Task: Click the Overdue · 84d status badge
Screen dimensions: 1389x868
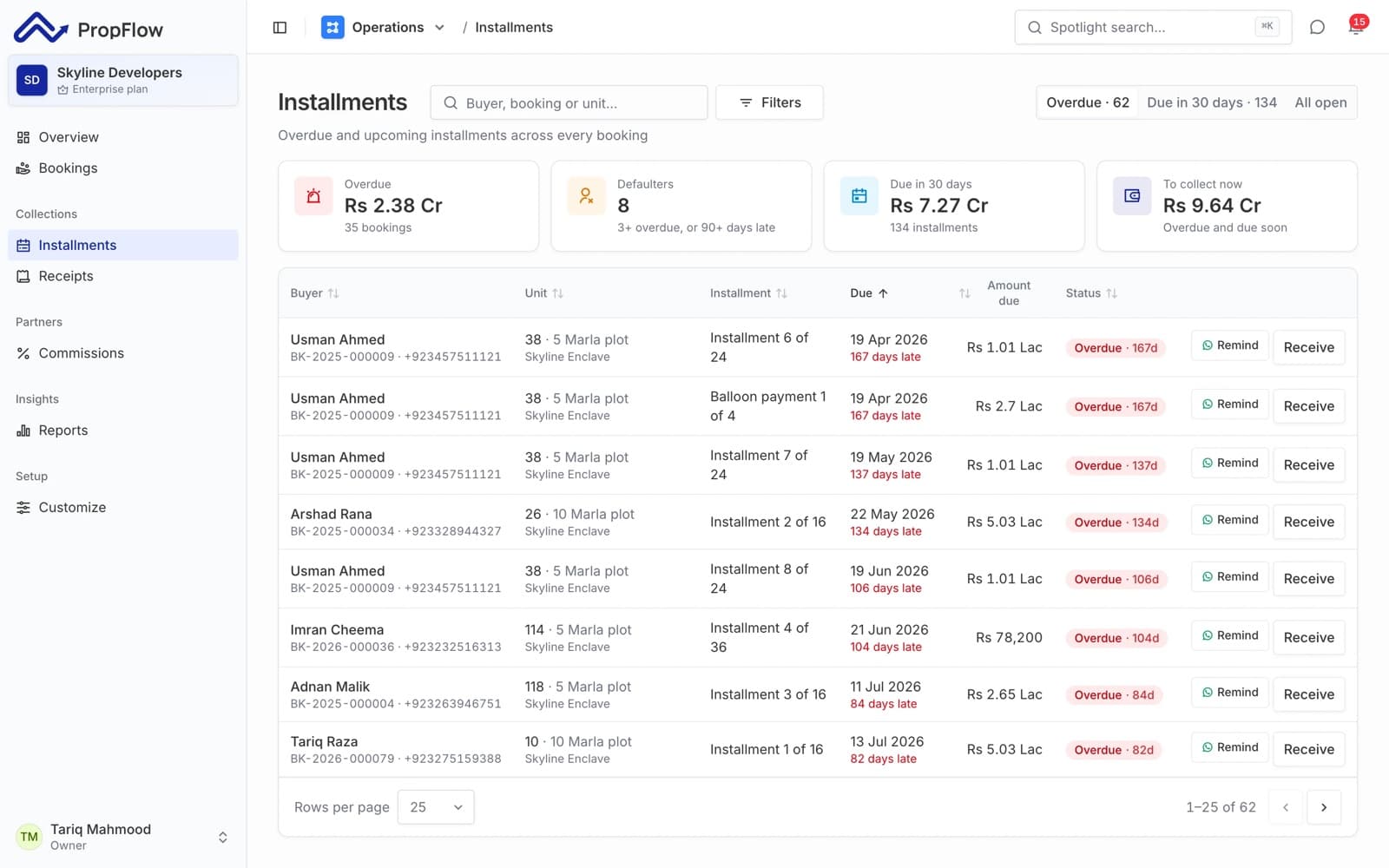Action: 1114,695
